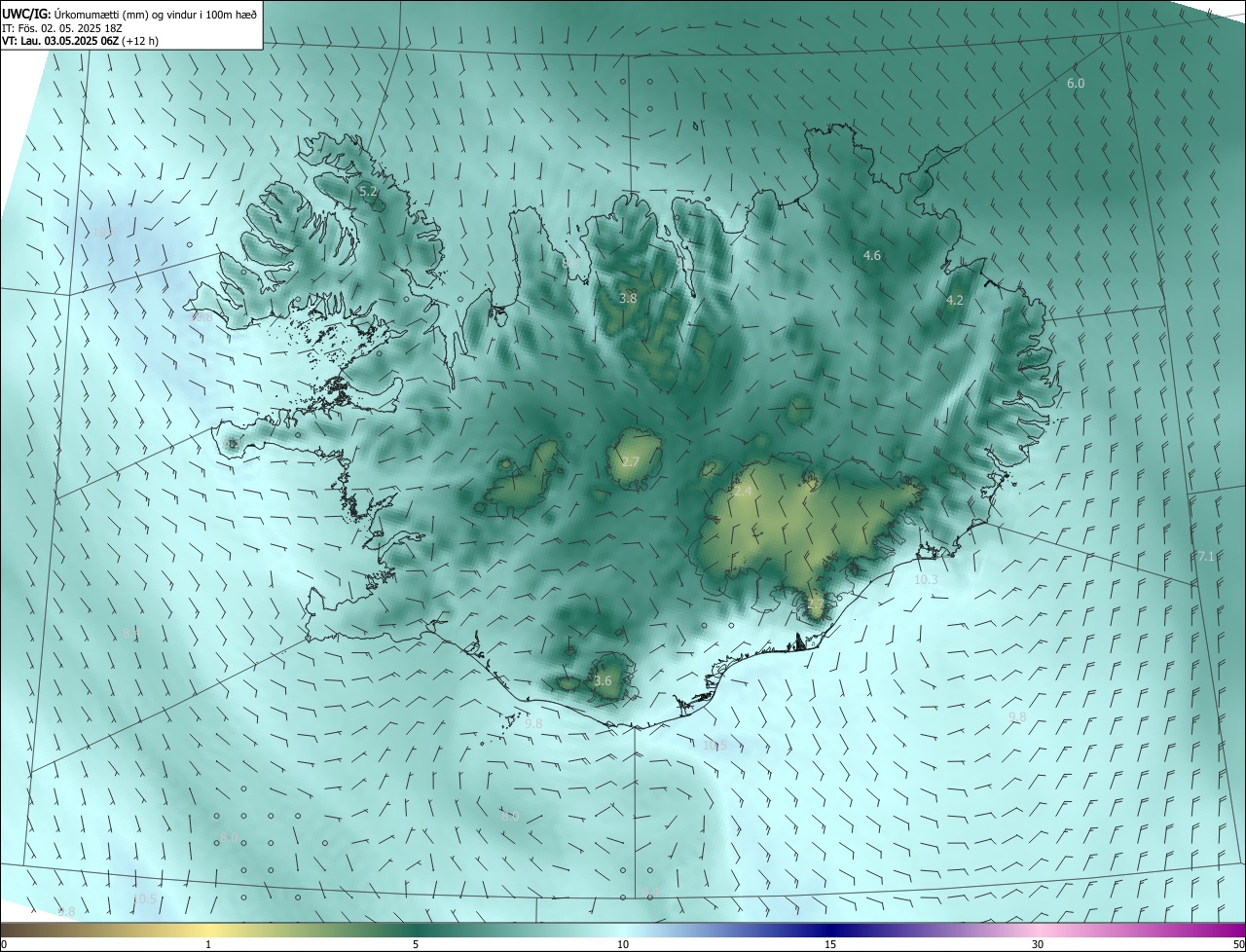Click the valid time 'VT: Lau. 03.05.2025 06Z (+12 h)'
Viewport: 1246px width, 952px height.
[x=80, y=41]
